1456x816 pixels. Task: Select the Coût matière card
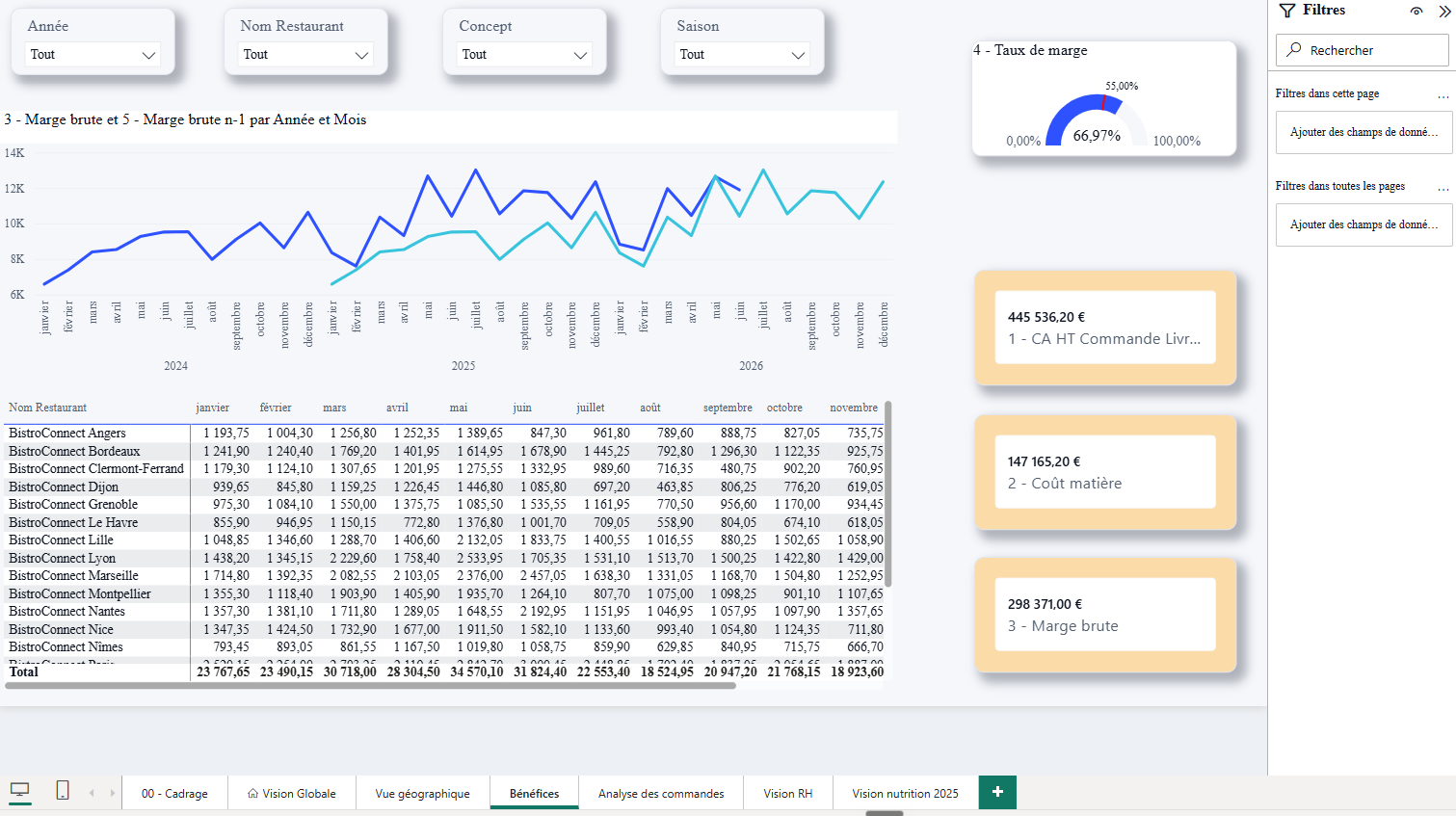[1105, 472]
